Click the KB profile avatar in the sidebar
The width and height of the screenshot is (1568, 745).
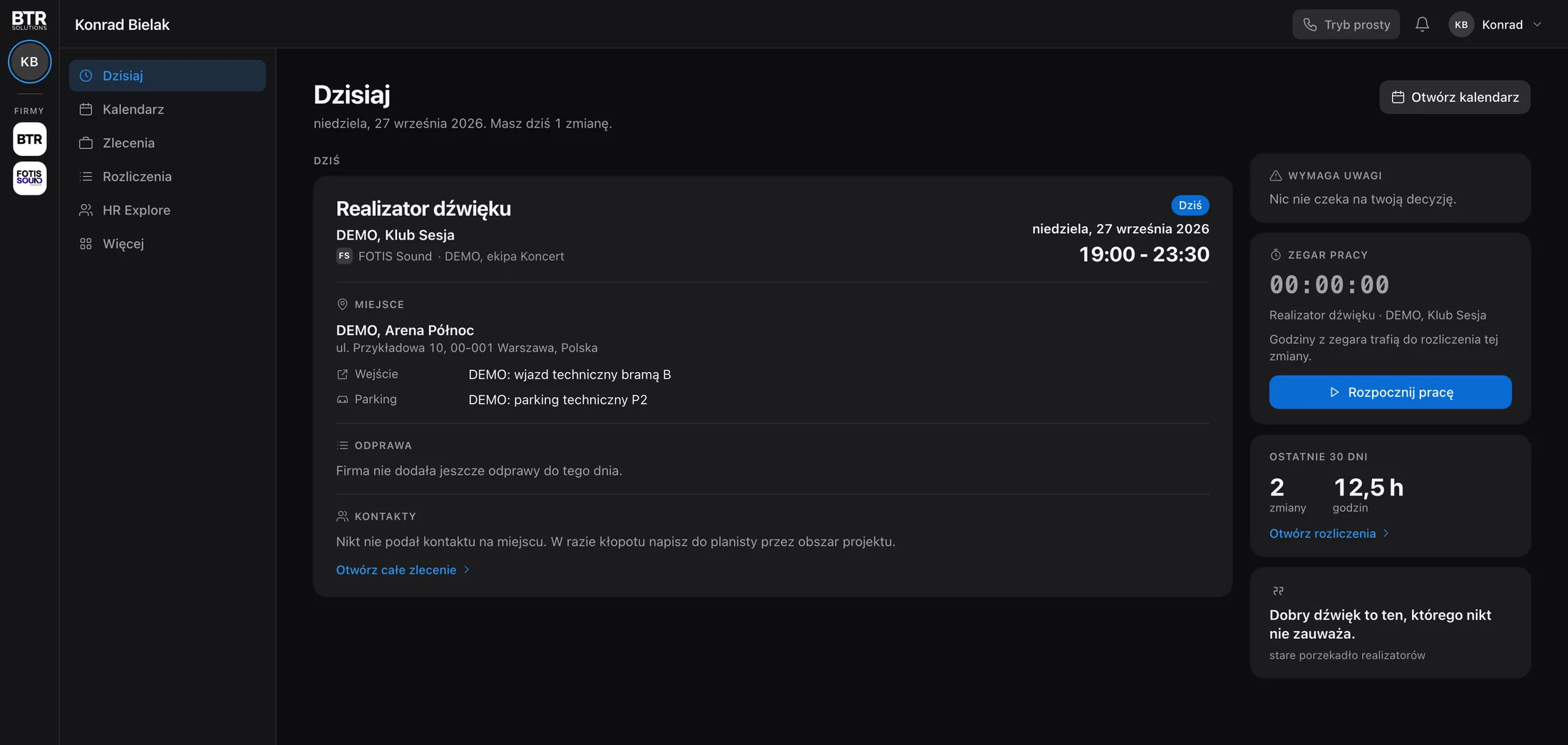pos(29,61)
